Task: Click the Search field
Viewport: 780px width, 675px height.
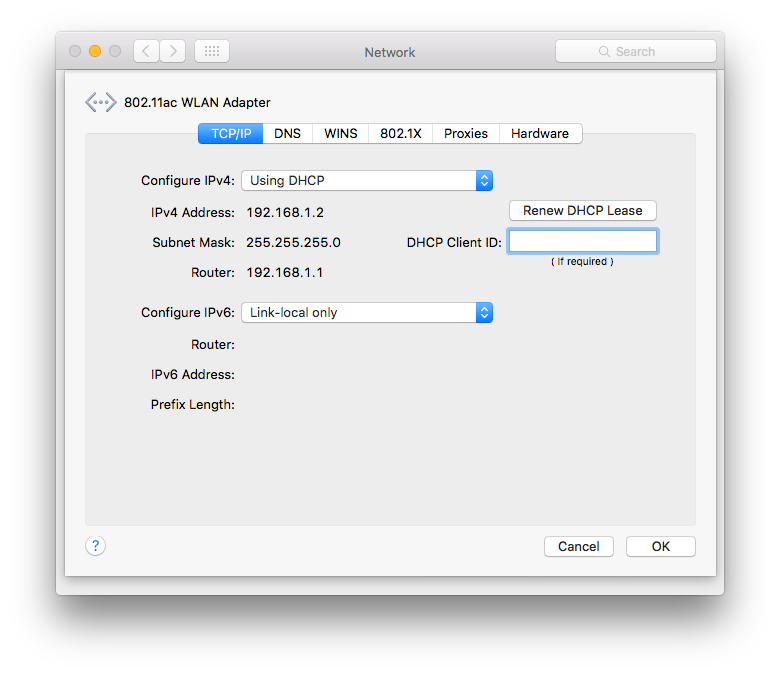Action: [x=636, y=51]
